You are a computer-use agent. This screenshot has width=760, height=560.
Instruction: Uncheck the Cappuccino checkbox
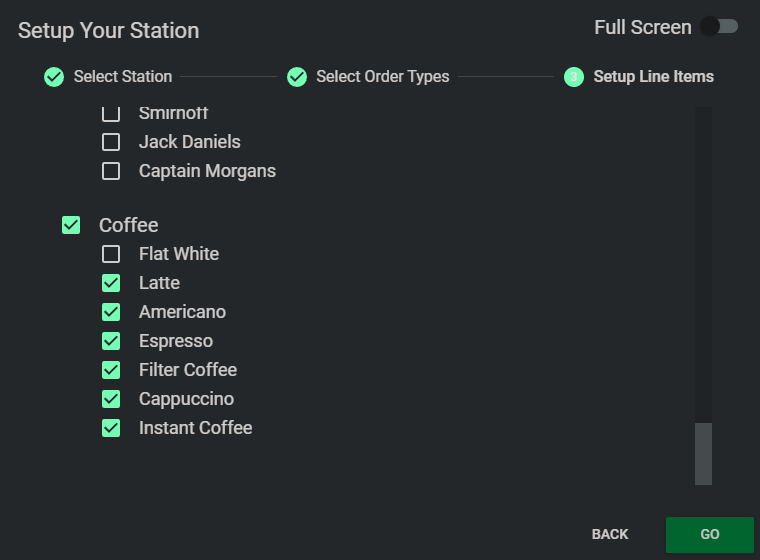[x=111, y=399]
